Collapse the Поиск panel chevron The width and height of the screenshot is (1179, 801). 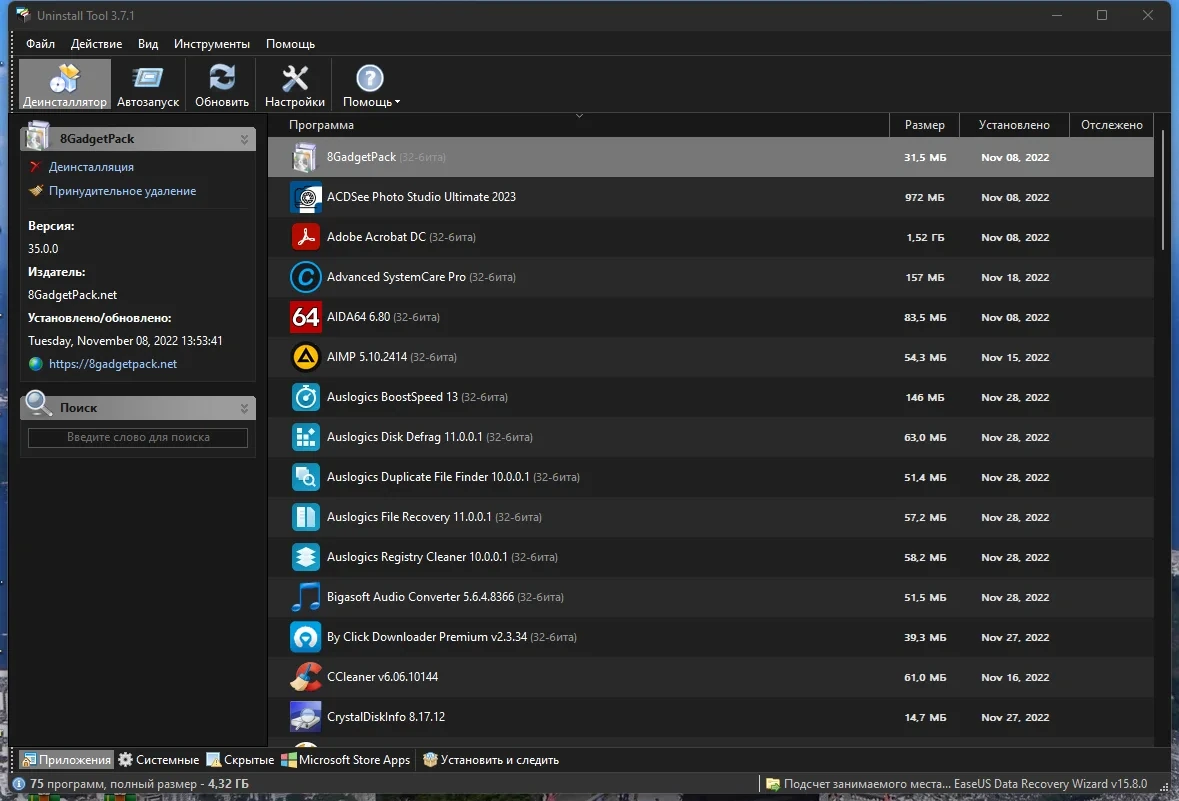[244, 408]
